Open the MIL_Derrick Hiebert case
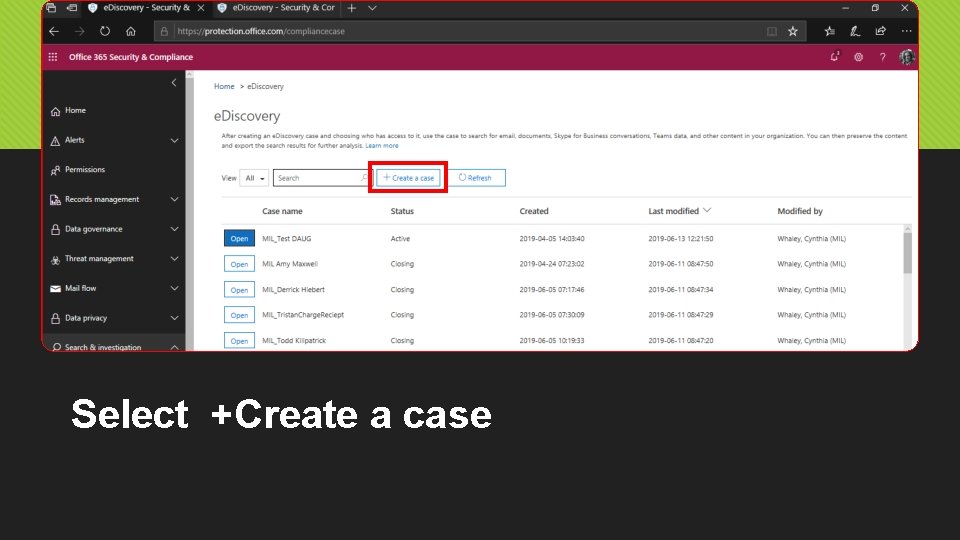960x540 pixels. tap(239, 290)
